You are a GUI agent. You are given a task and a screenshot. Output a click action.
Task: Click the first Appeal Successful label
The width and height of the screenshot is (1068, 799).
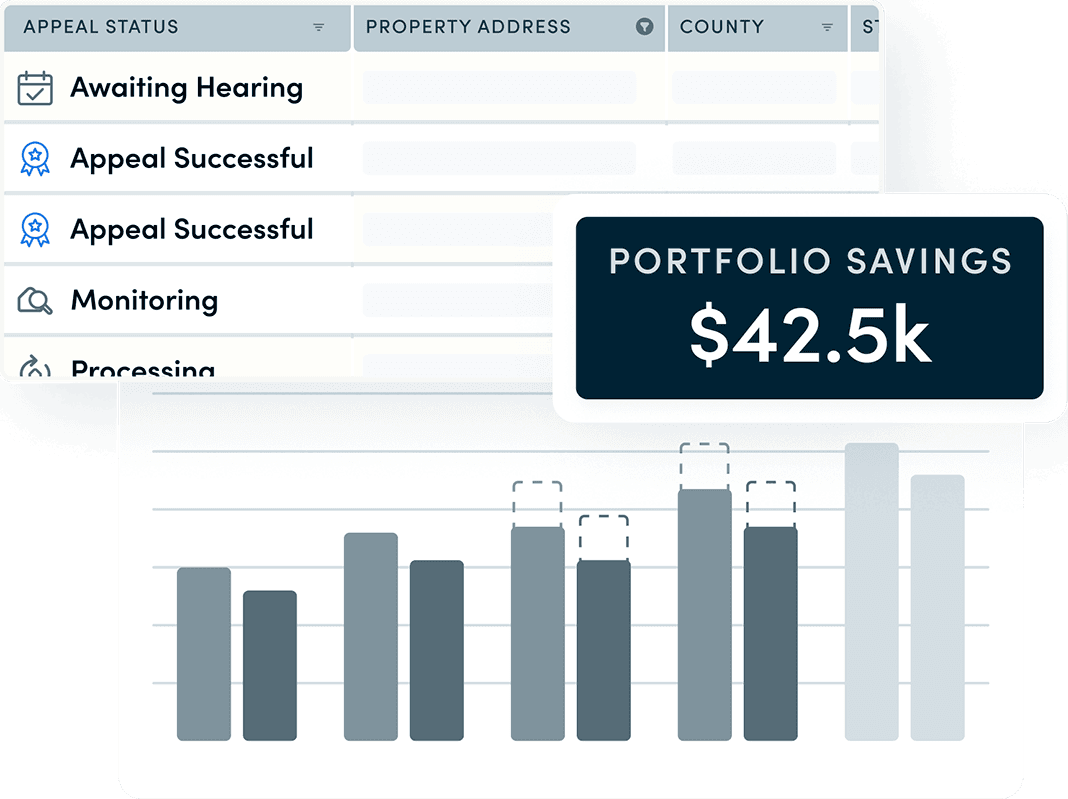[192, 159]
